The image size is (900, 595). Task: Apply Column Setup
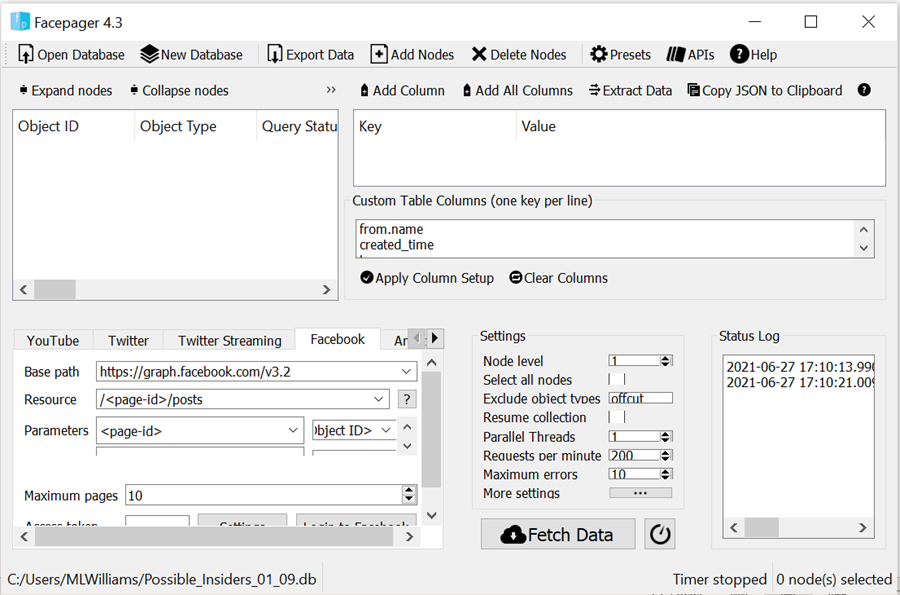[x=427, y=278]
